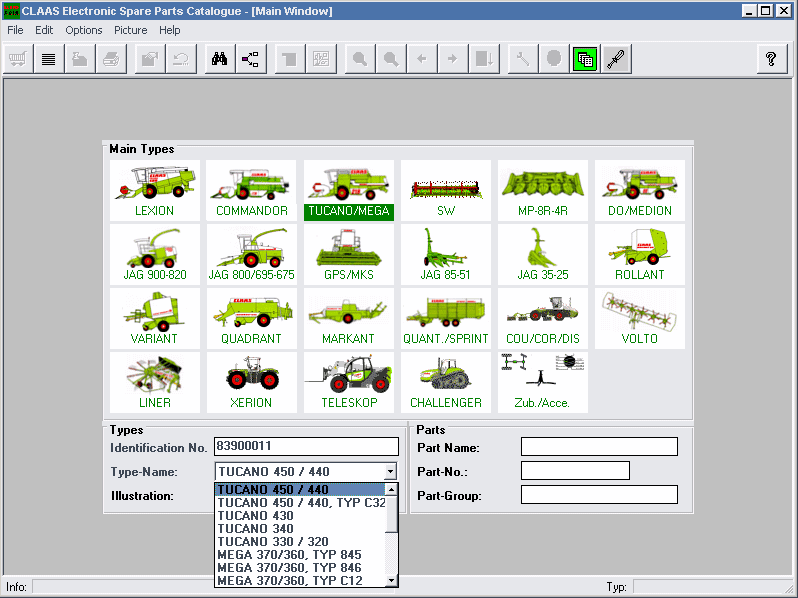
Task: Click the left arrow navigation icon
Action: point(422,59)
